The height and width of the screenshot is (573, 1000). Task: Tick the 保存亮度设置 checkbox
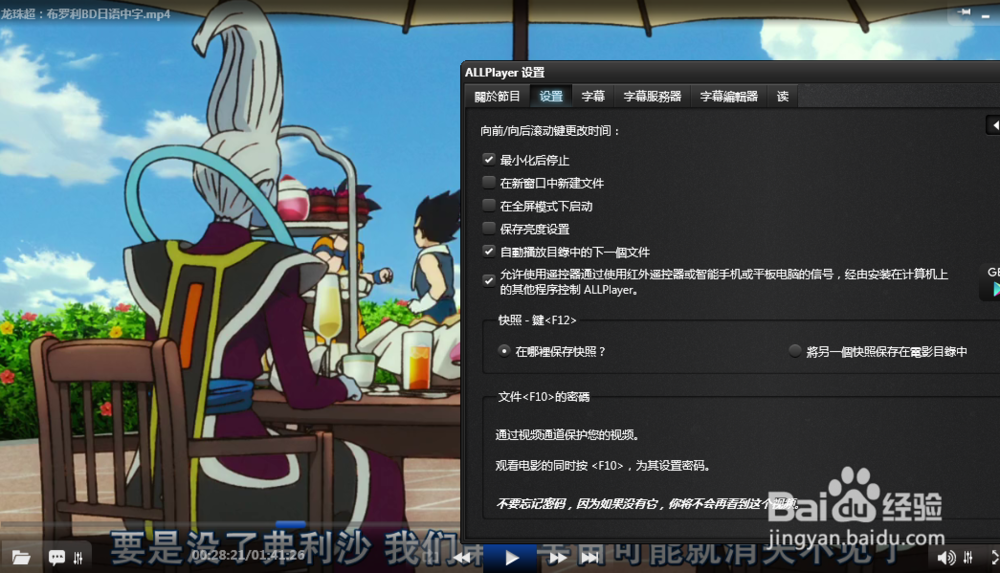pyautogui.click(x=489, y=228)
